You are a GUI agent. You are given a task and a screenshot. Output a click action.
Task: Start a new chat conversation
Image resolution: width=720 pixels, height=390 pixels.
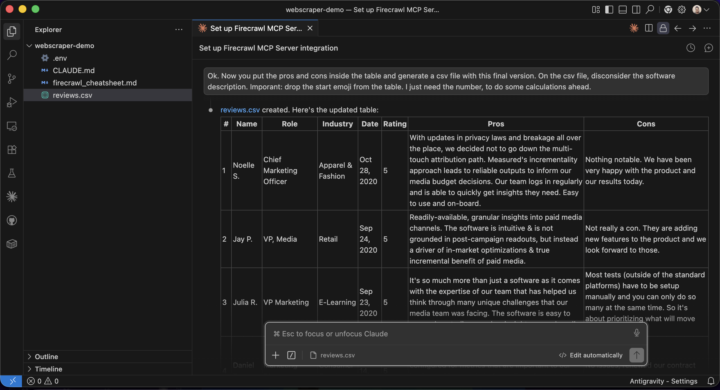coord(709,48)
